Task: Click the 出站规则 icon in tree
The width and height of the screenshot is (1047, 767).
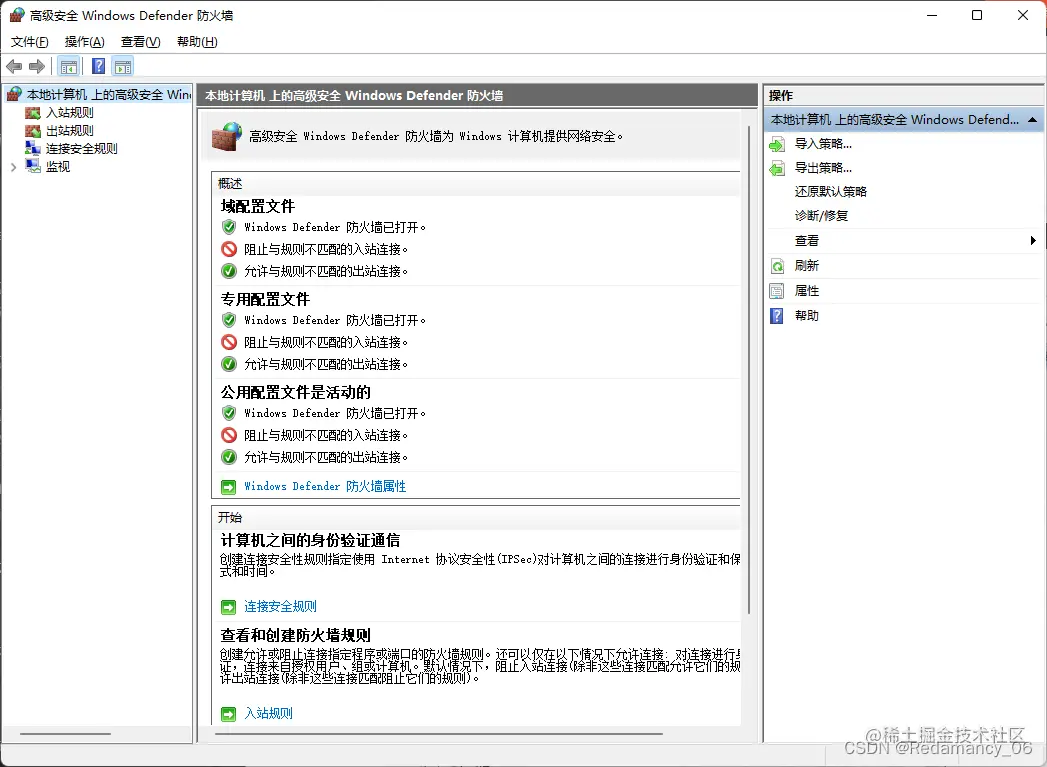Action: coord(33,131)
